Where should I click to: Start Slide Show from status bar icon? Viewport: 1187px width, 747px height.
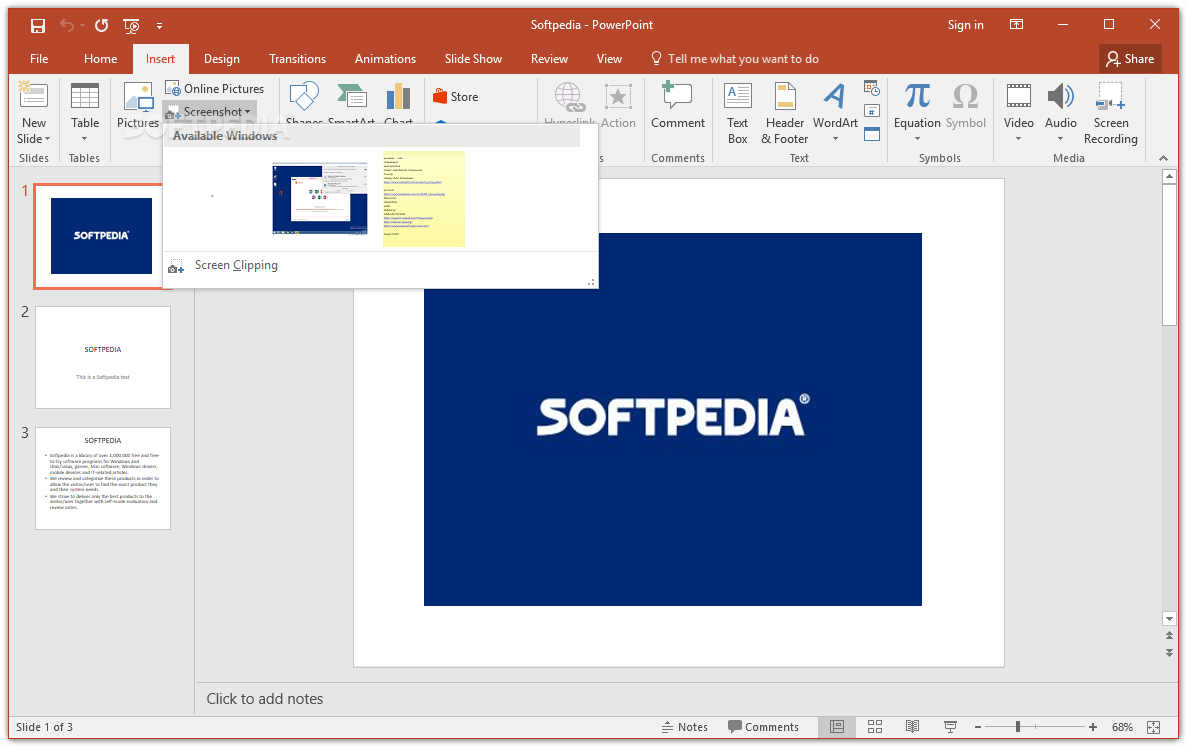950,727
